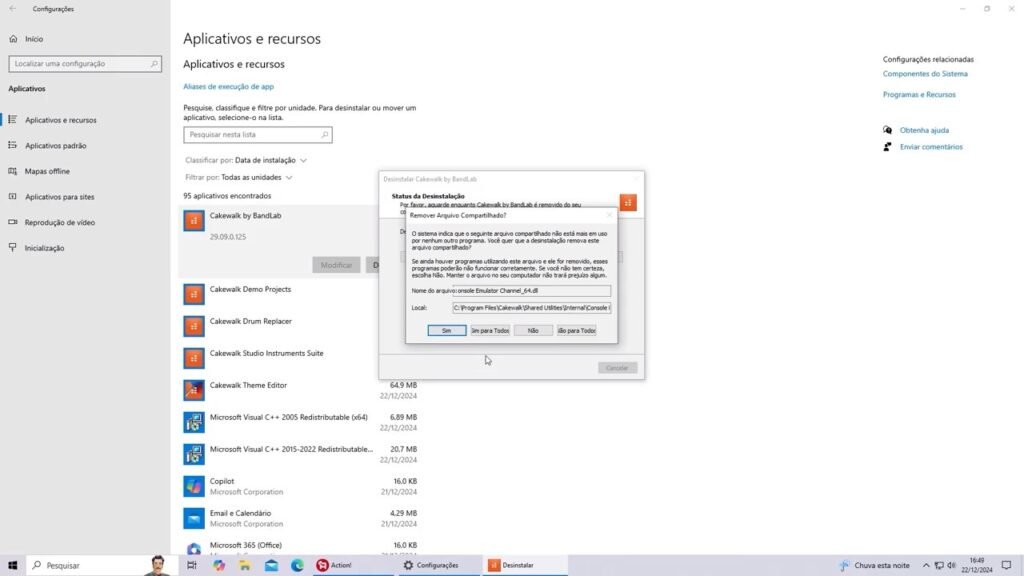The image size is (1024, 576).
Task: Click the Enviar comentários link
Action: point(931,147)
